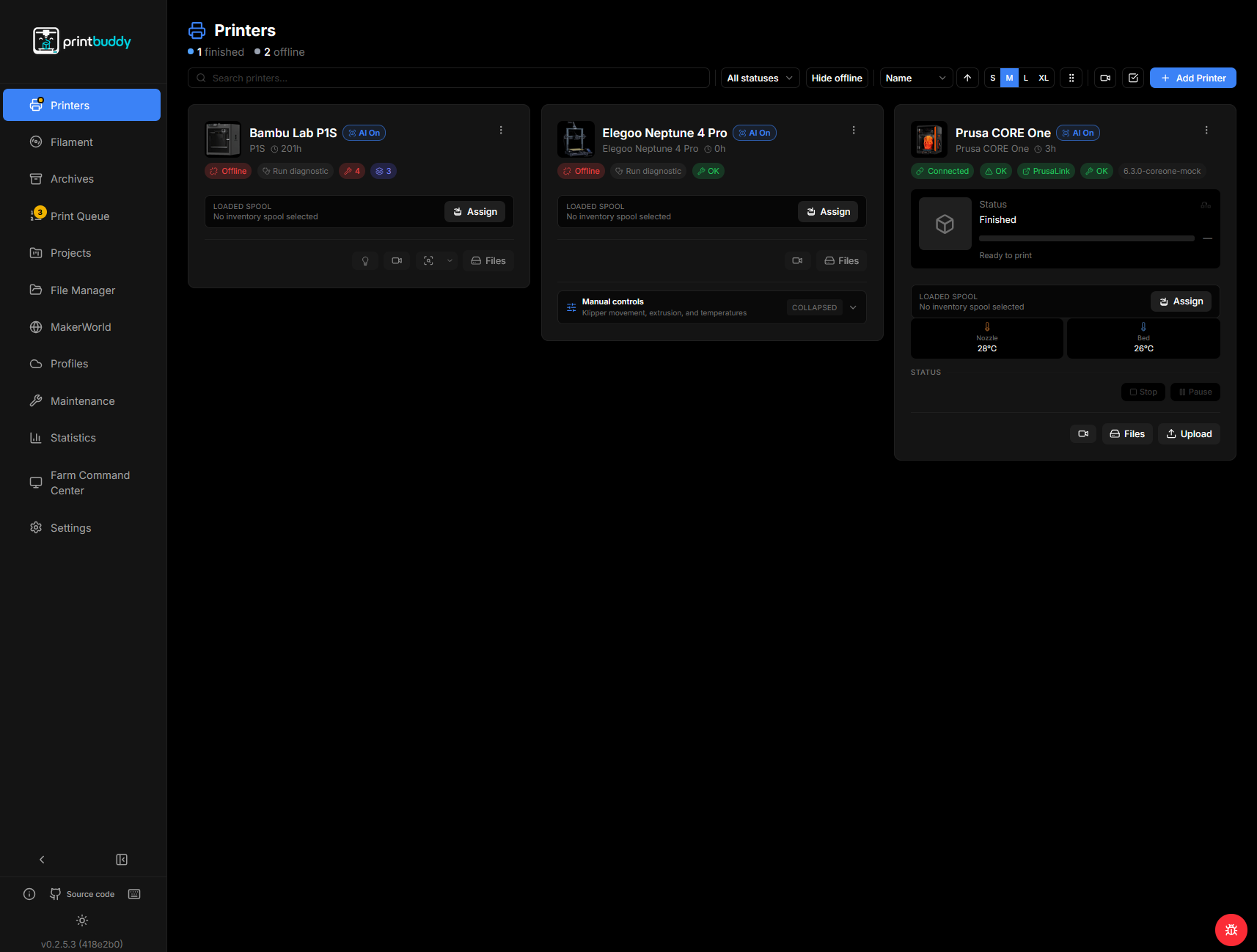Screen dimensions: 1257x952
Task: Click the Elegoo Neptune 4 Pro printer thumbnail
Action: click(576, 139)
